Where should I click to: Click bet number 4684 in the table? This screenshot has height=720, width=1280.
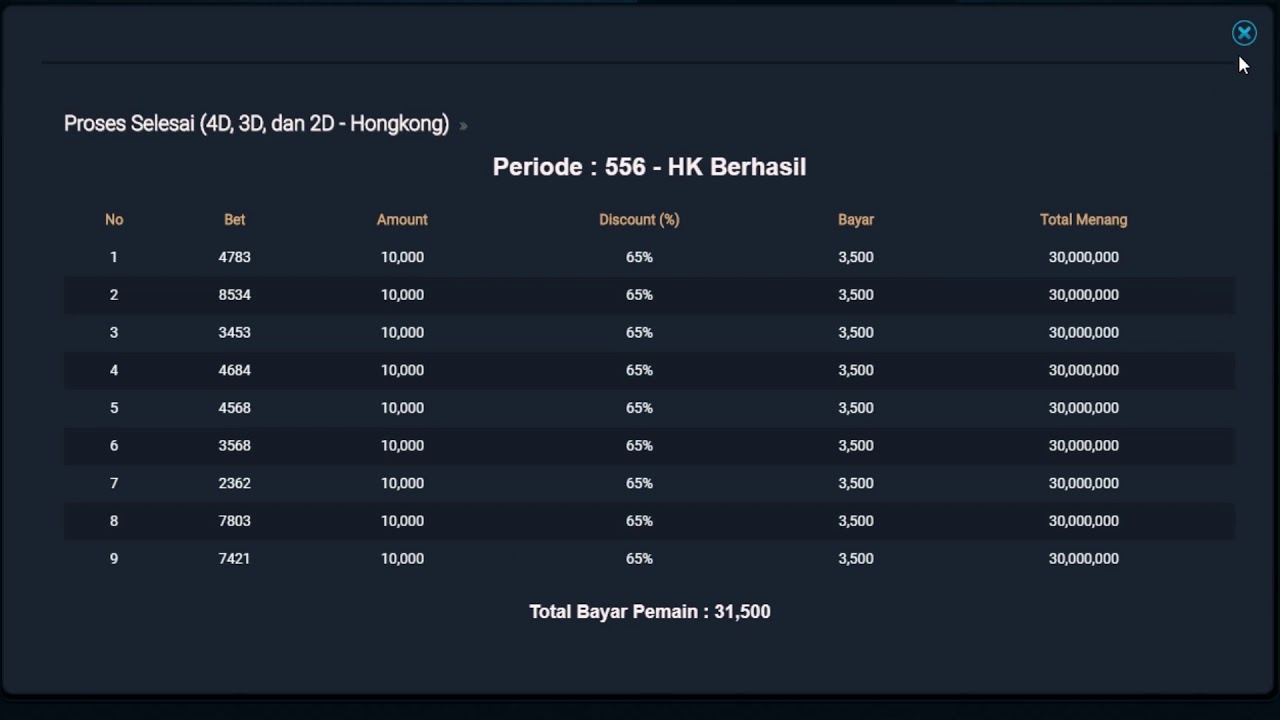pos(234,370)
